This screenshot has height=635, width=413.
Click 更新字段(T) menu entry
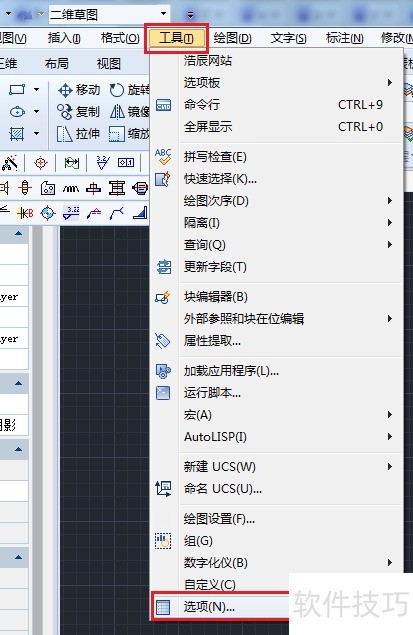(x=275, y=266)
